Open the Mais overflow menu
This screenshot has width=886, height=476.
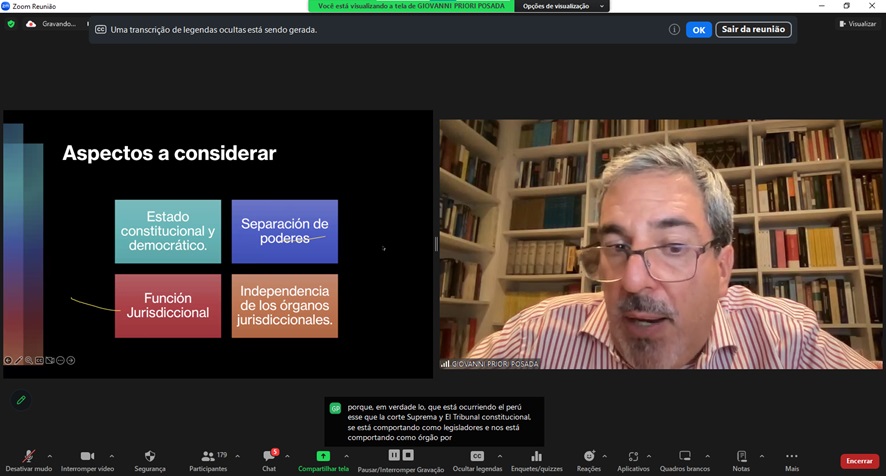click(791, 460)
